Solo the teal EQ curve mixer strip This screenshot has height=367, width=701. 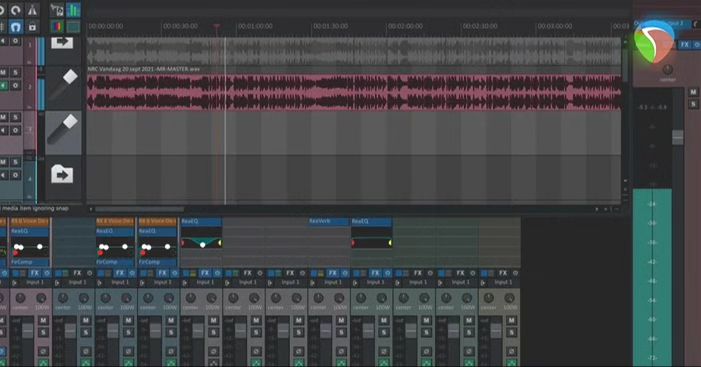pos(213,333)
